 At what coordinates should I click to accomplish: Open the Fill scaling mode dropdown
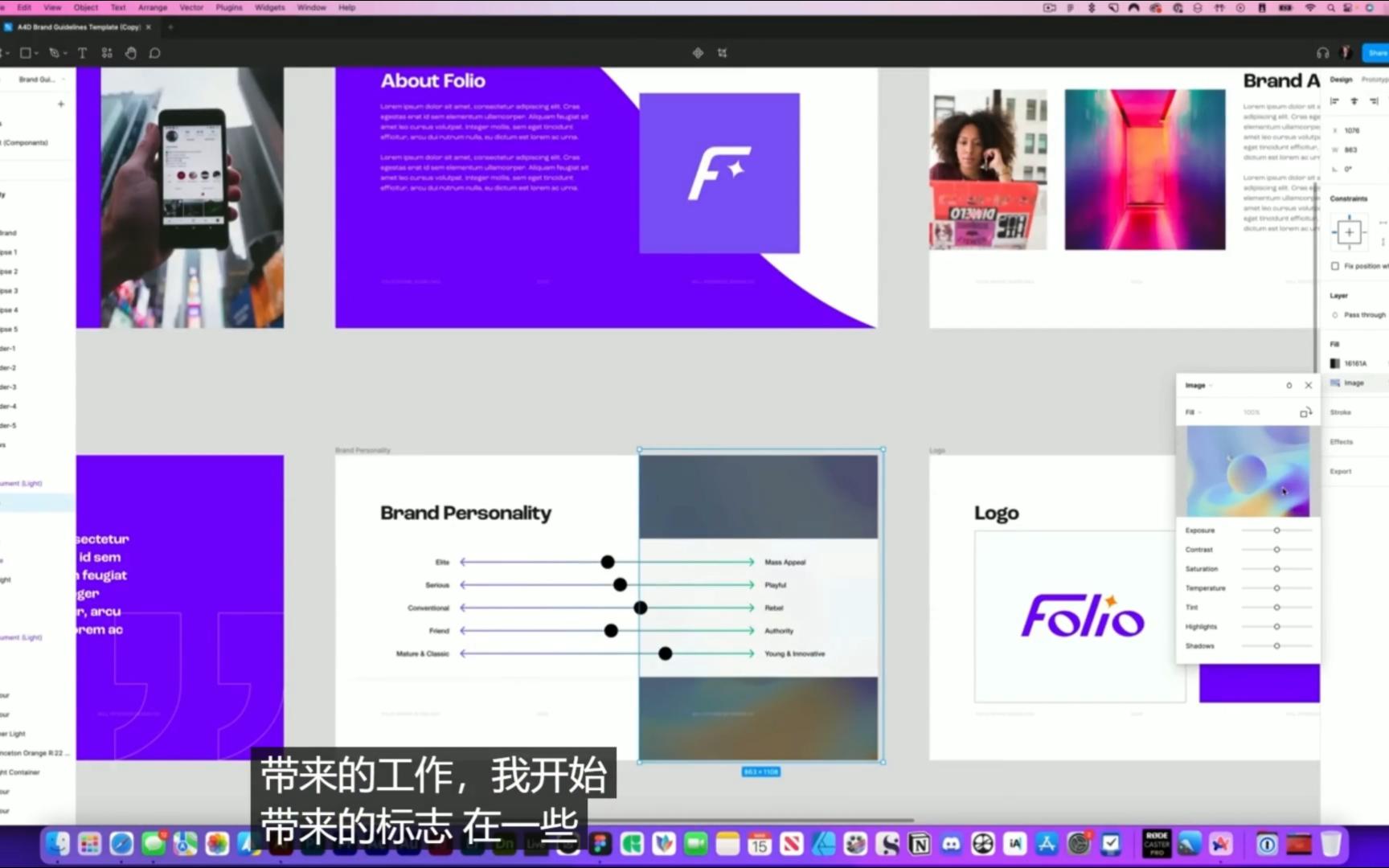[x=1193, y=412]
